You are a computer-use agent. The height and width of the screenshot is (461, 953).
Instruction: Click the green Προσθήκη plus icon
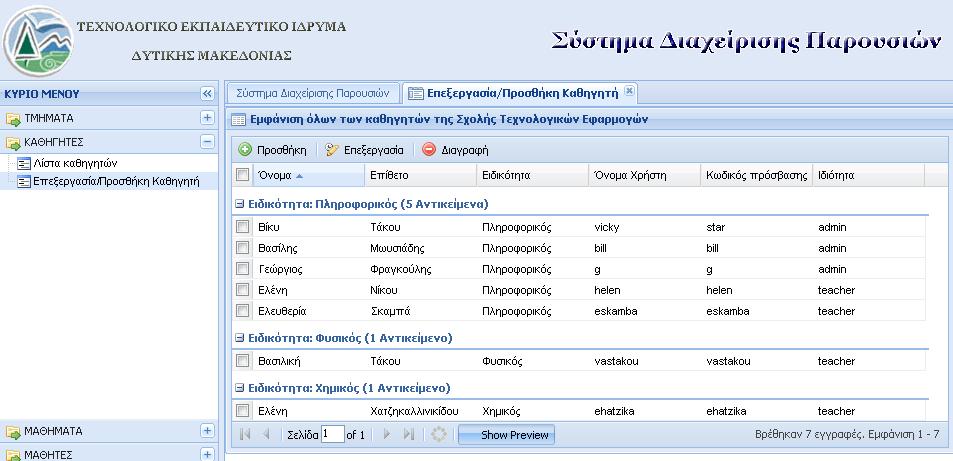tap(244, 150)
